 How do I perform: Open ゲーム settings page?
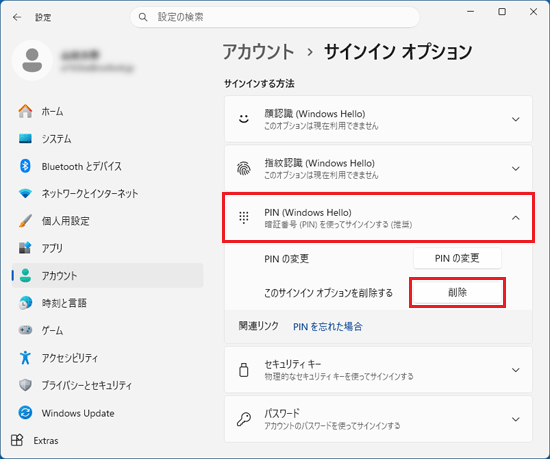click(x=108, y=330)
